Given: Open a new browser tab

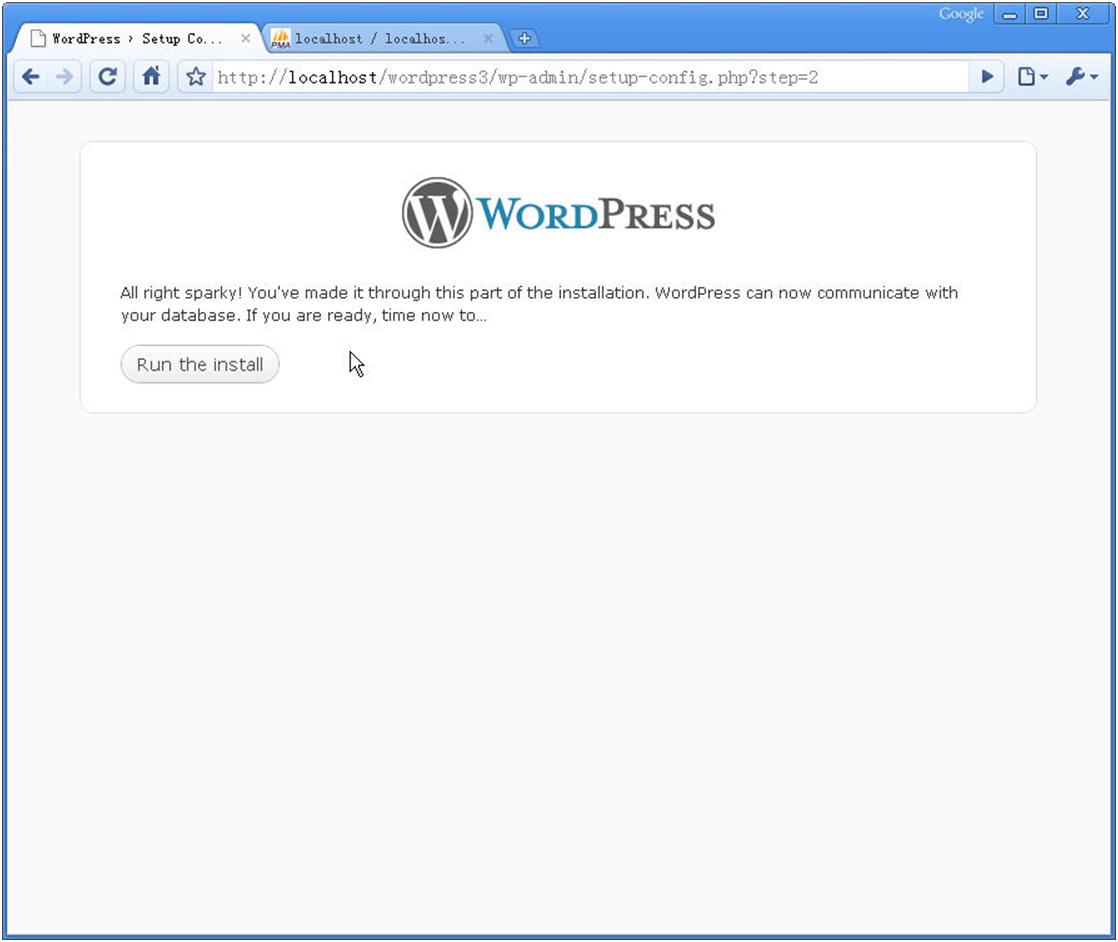Looking at the screenshot, I should pyautogui.click(x=524, y=39).
